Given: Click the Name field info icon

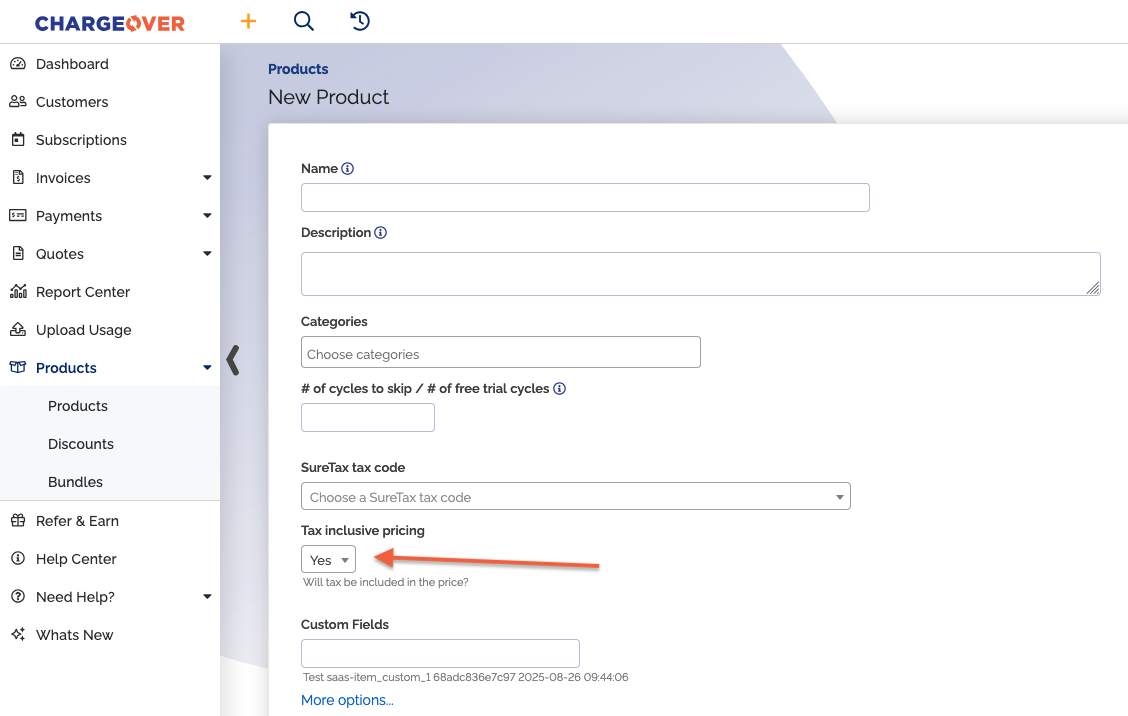Looking at the screenshot, I should (348, 169).
